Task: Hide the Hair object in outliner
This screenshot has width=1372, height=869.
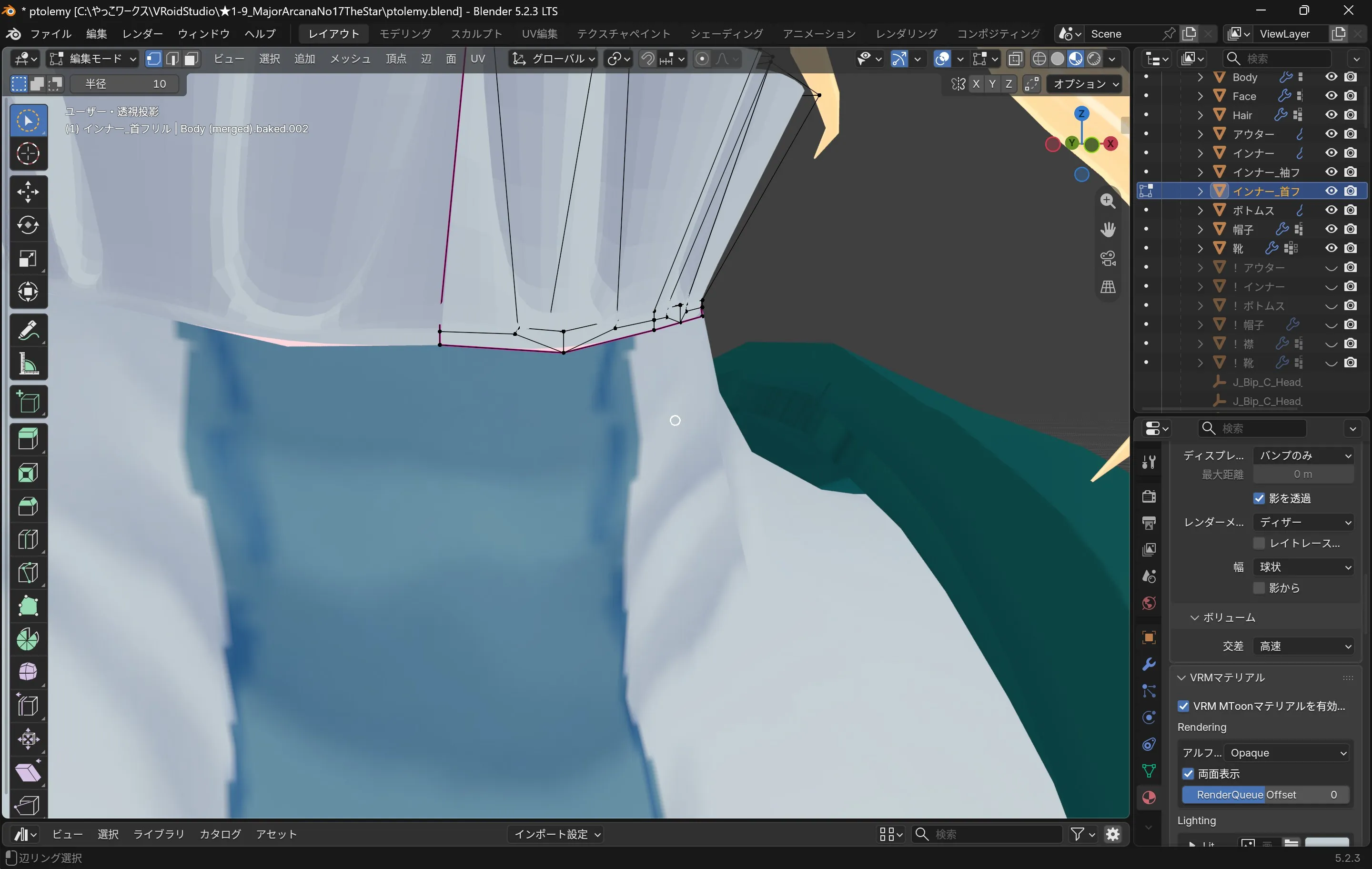Action: [x=1331, y=114]
